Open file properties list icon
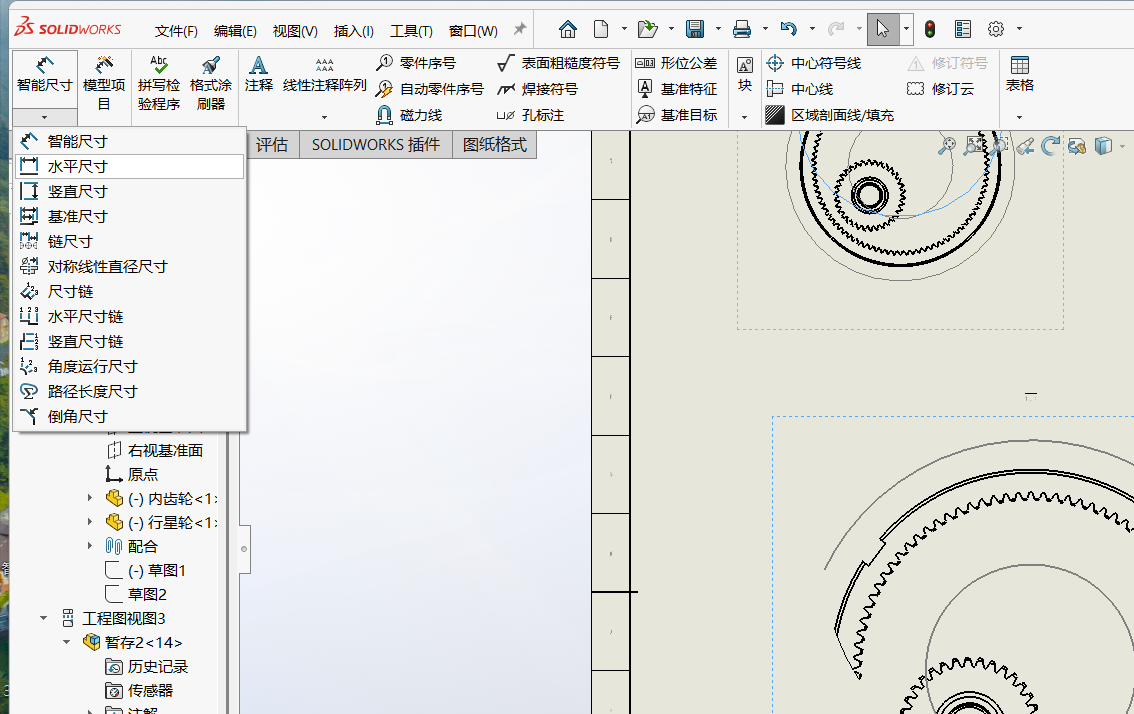 tap(963, 29)
